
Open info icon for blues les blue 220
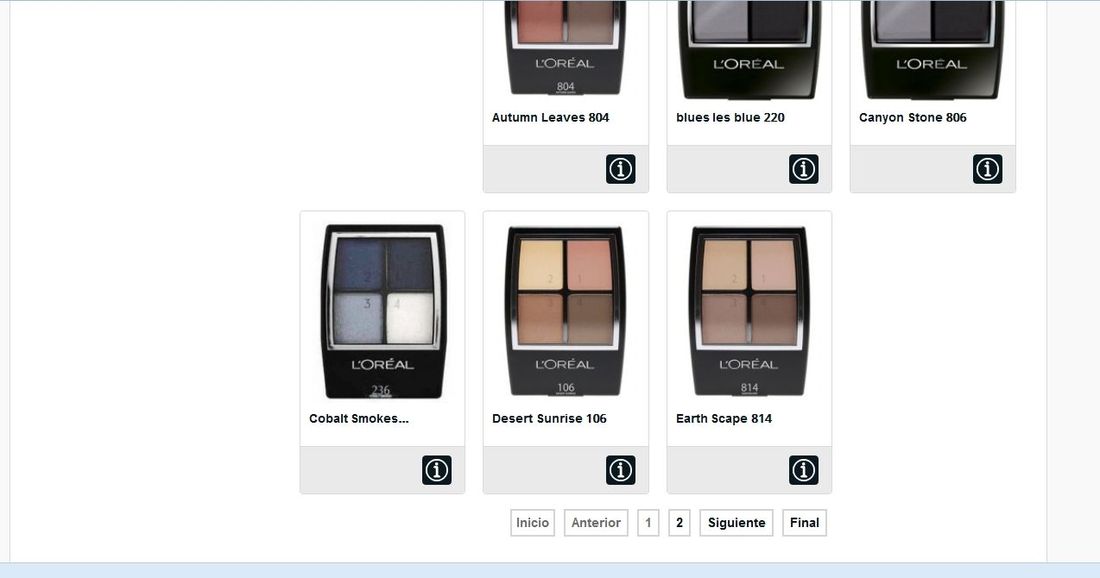point(803,169)
